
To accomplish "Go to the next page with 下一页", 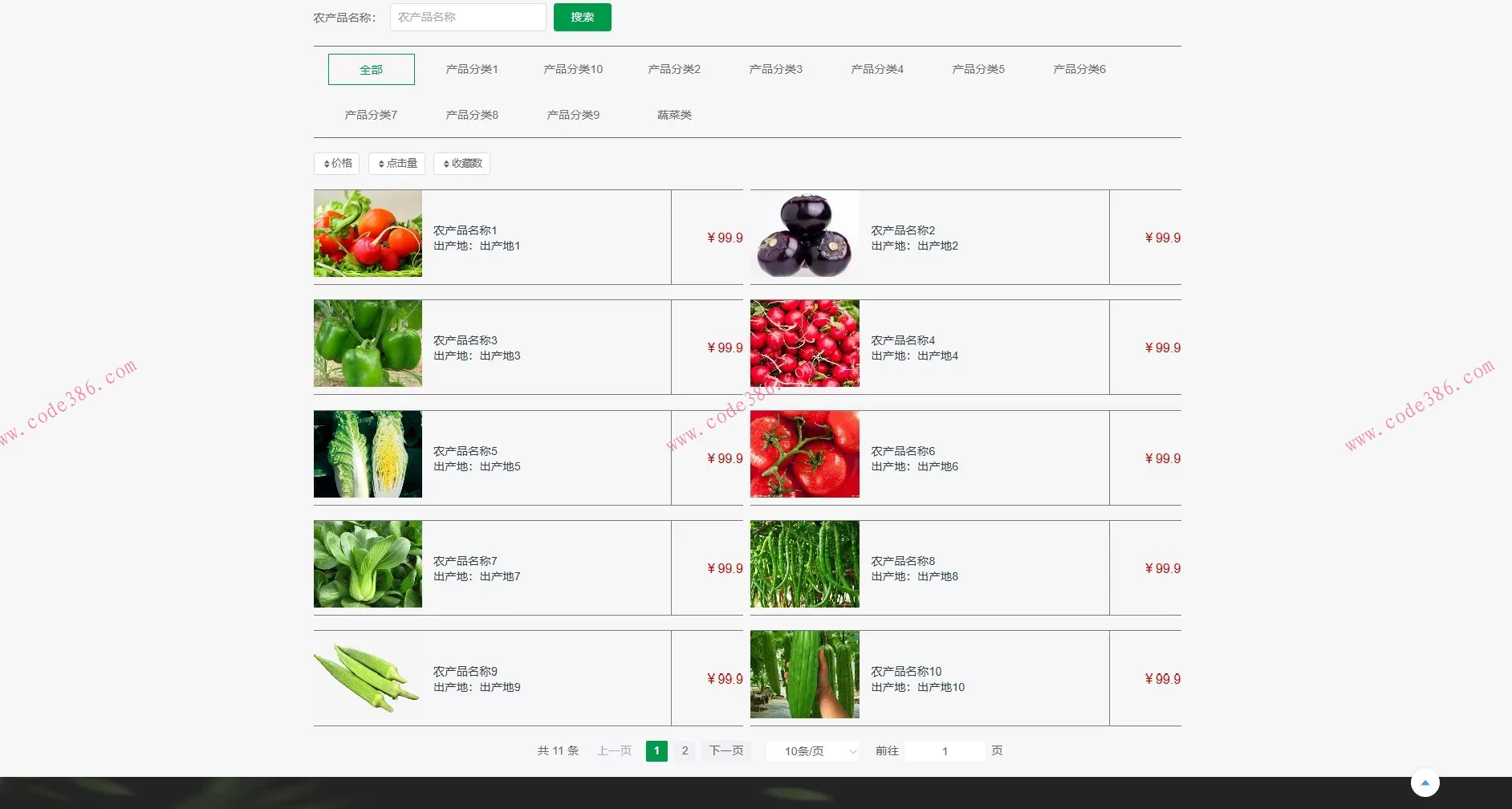I will [x=726, y=751].
